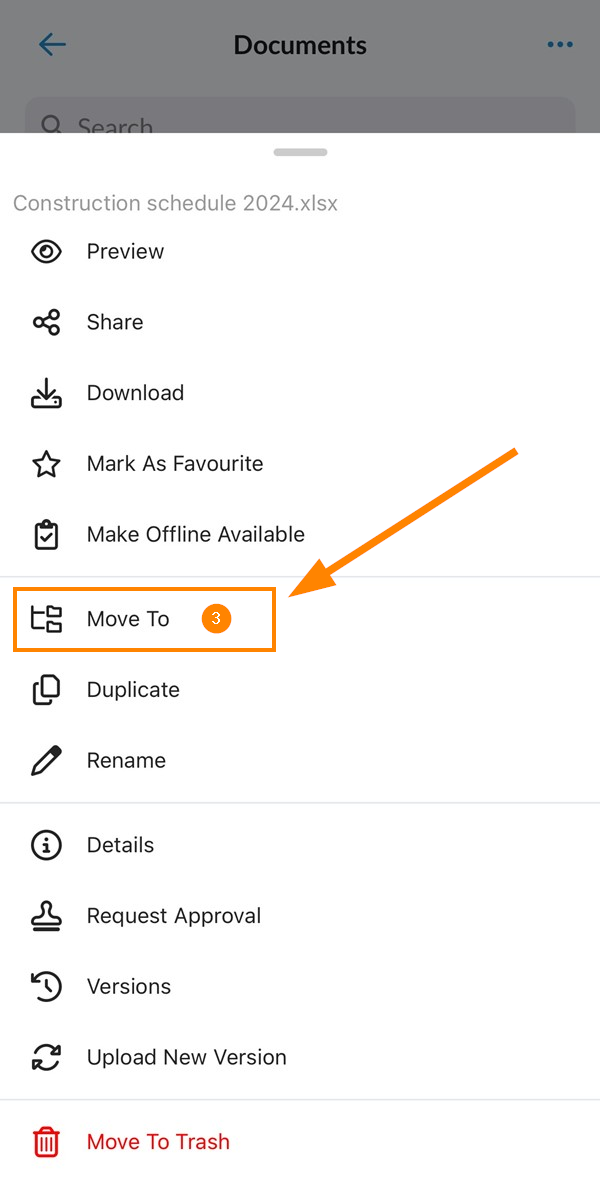Tap the stamp Request Approval icon

click(46, 916)
